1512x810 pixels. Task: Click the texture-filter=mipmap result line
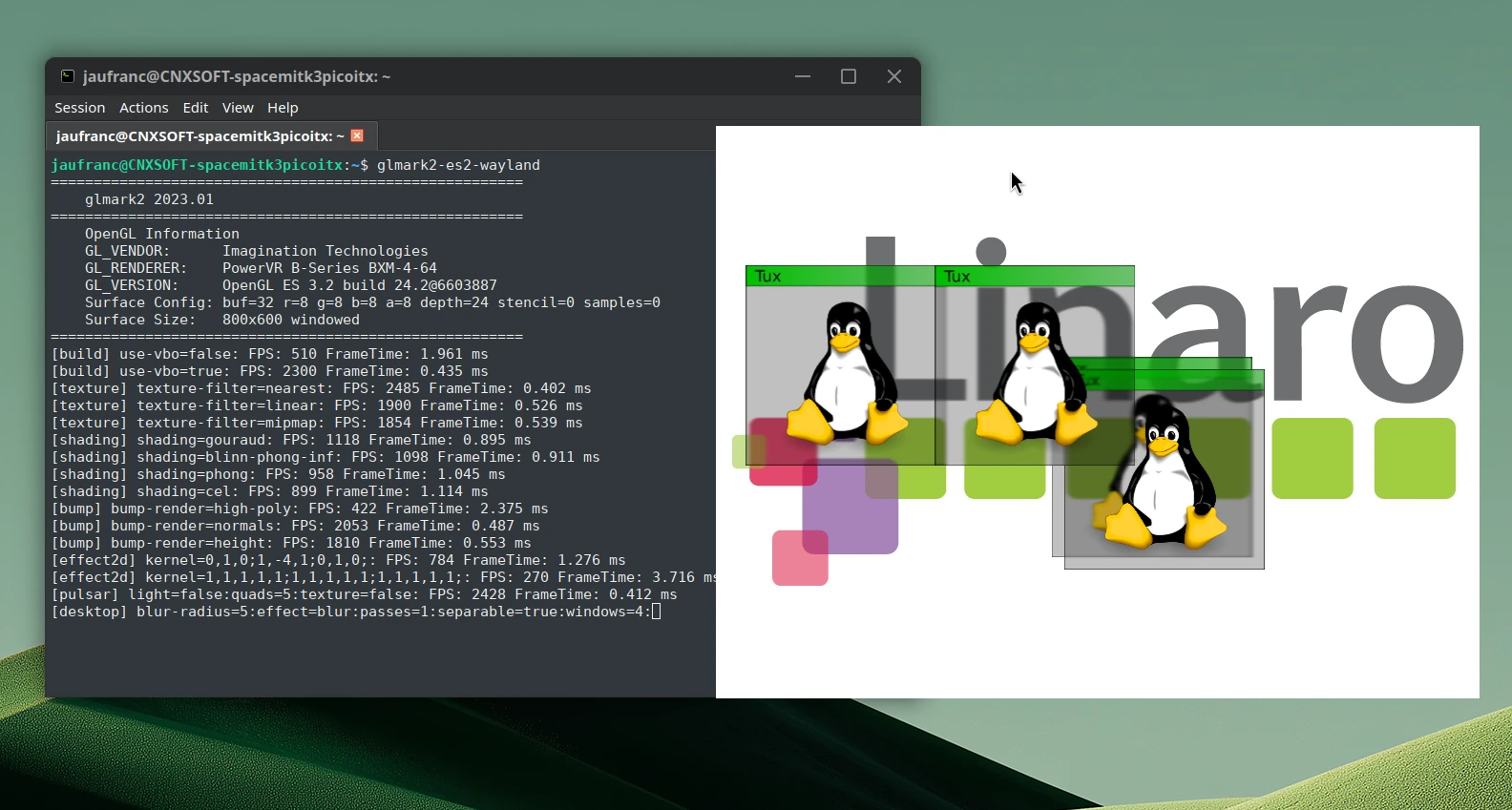click(317, 423)
